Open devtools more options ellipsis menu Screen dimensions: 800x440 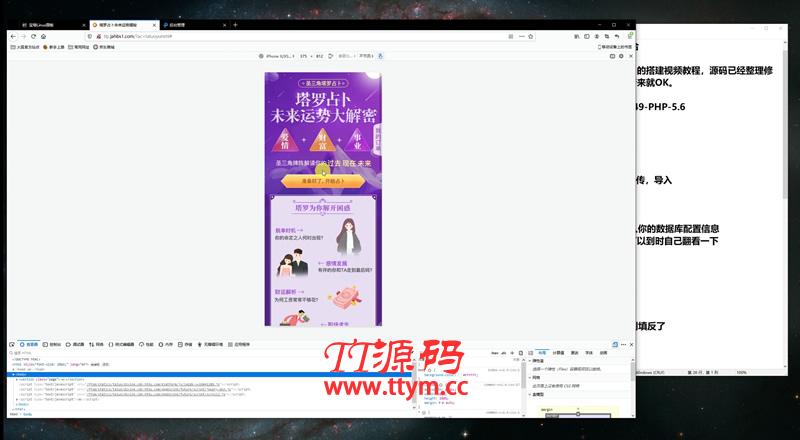(x=623, y=345)
